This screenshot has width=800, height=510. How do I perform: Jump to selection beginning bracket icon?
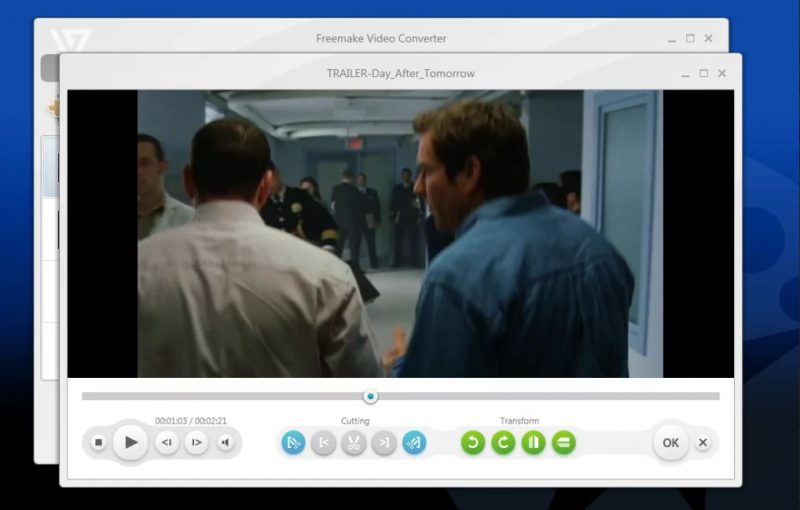(x=323, y=442)
